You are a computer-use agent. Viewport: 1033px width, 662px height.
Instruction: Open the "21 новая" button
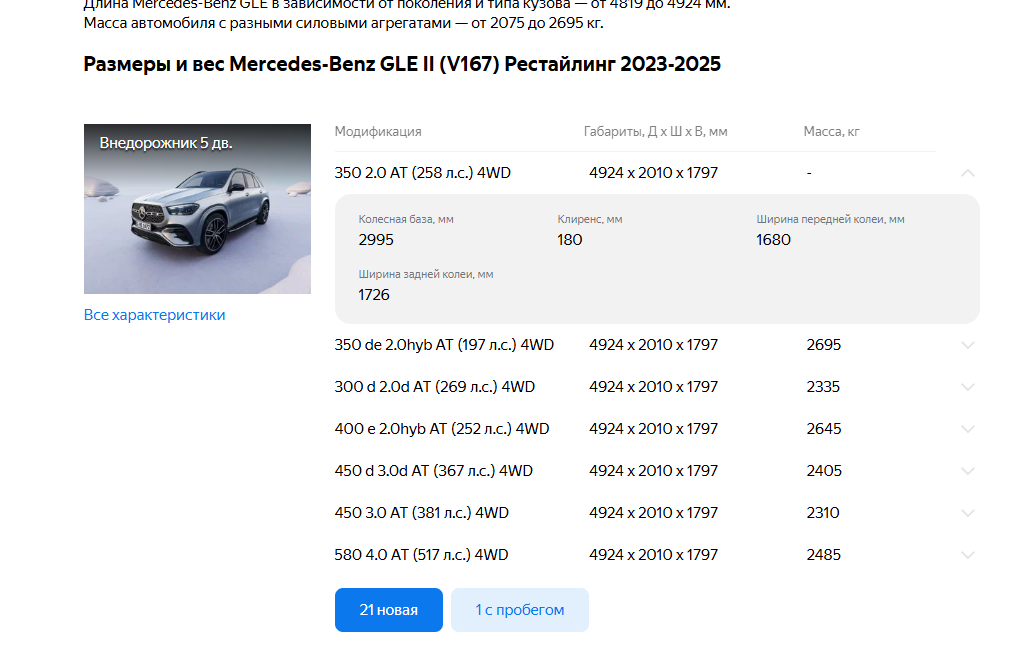coord(389,610)
